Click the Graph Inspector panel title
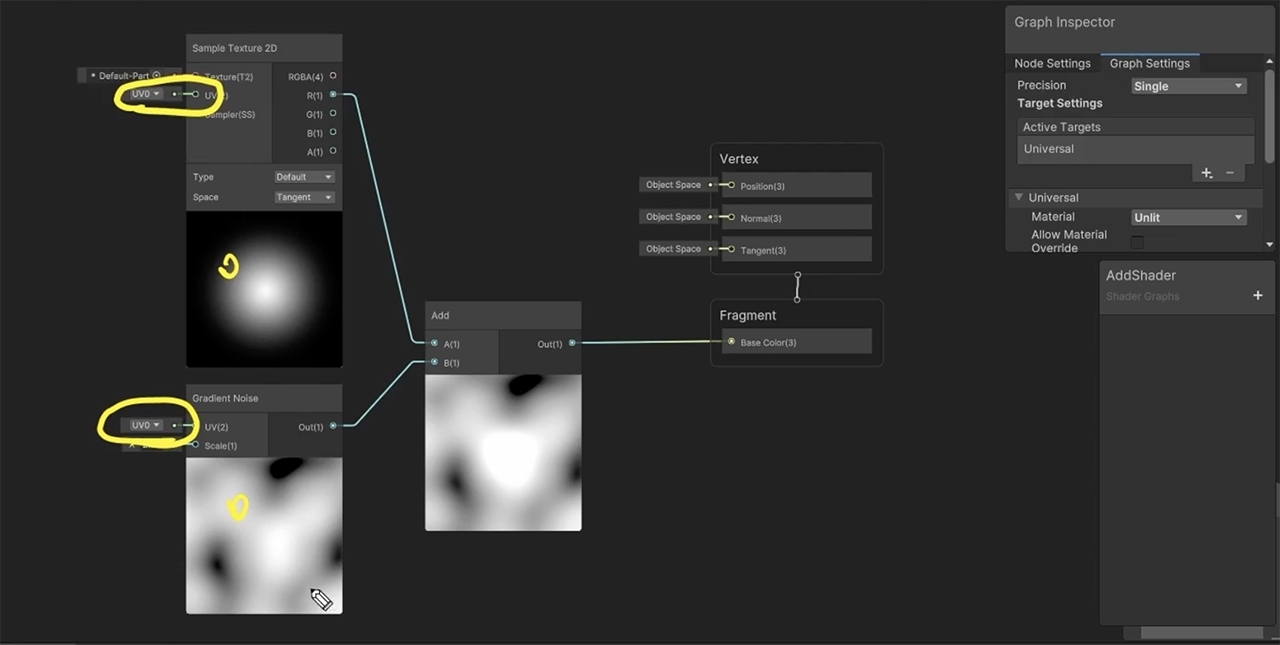 click(x=1064, y=22)
